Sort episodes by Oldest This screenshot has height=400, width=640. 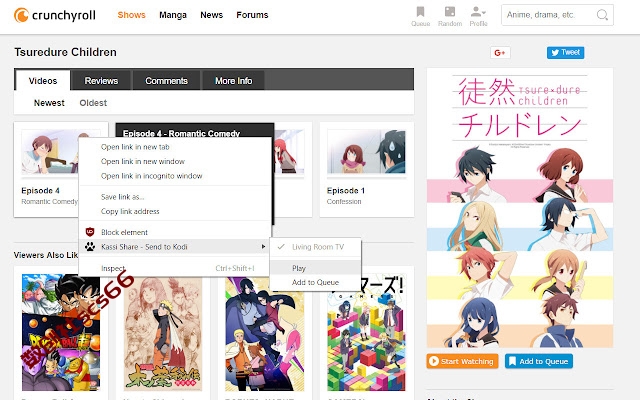click(x=93, y=103)
